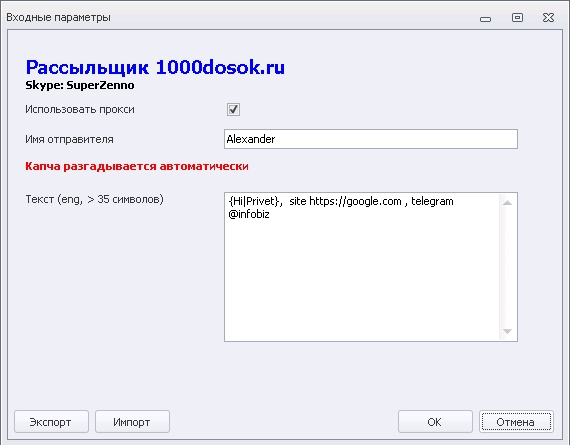Screen dimensions: 570x445
Task: Click the blue "Рассыльщик 1000dosok.ru" heading
Action: tap(155, 67)
